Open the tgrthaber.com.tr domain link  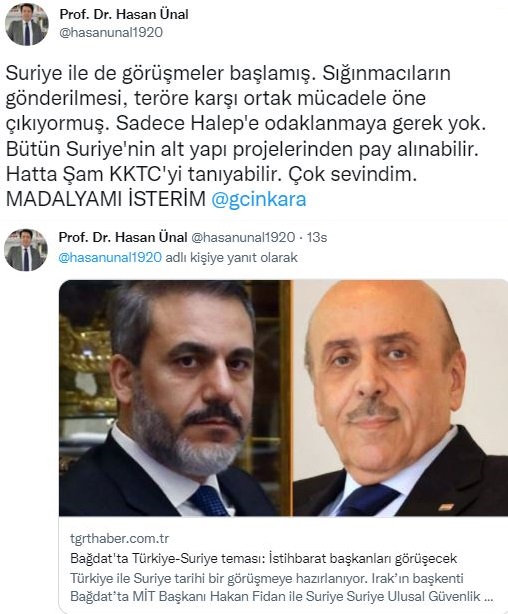(119, 539)
